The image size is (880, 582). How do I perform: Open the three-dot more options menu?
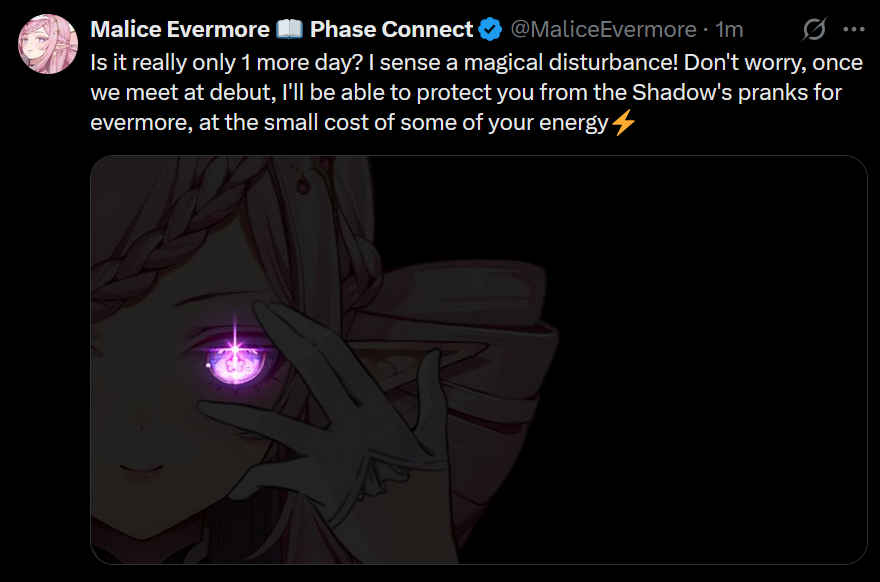tap(854, 29)
